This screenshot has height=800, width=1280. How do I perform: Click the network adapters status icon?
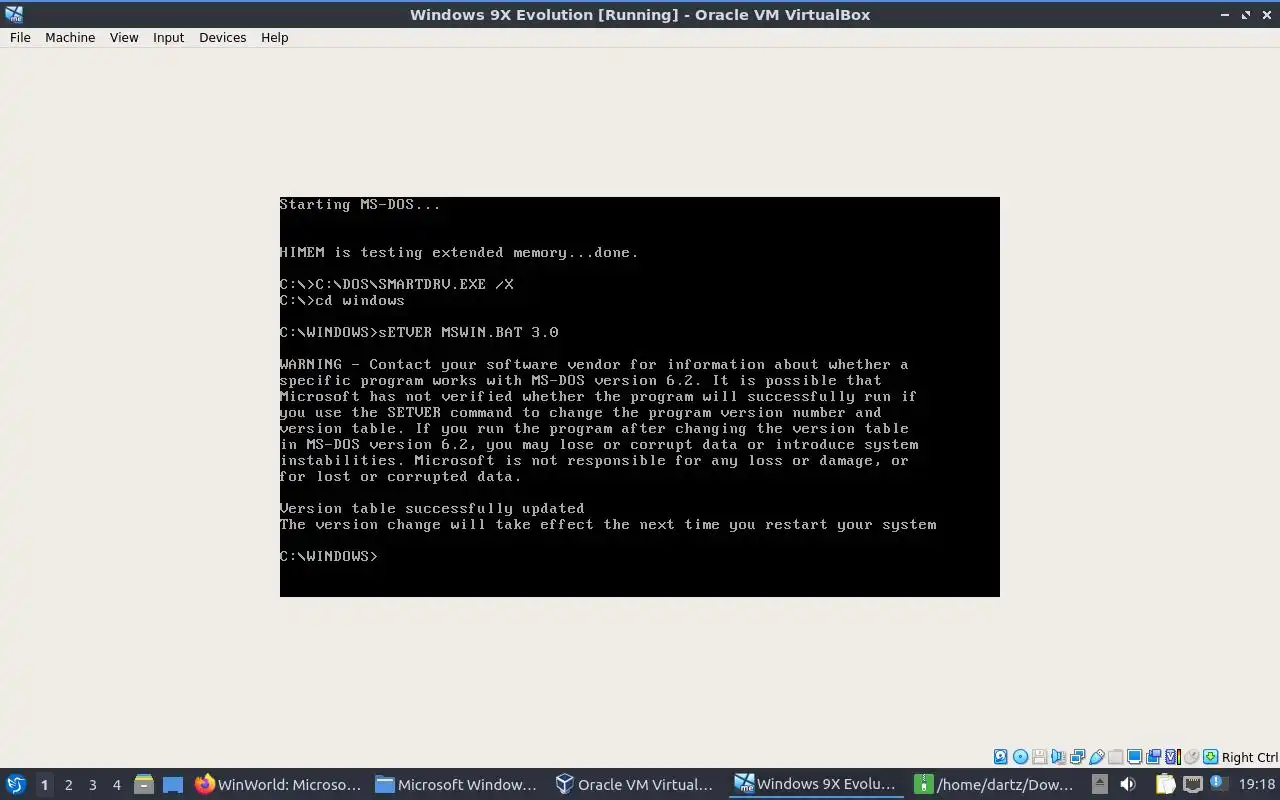point(1077,757)
